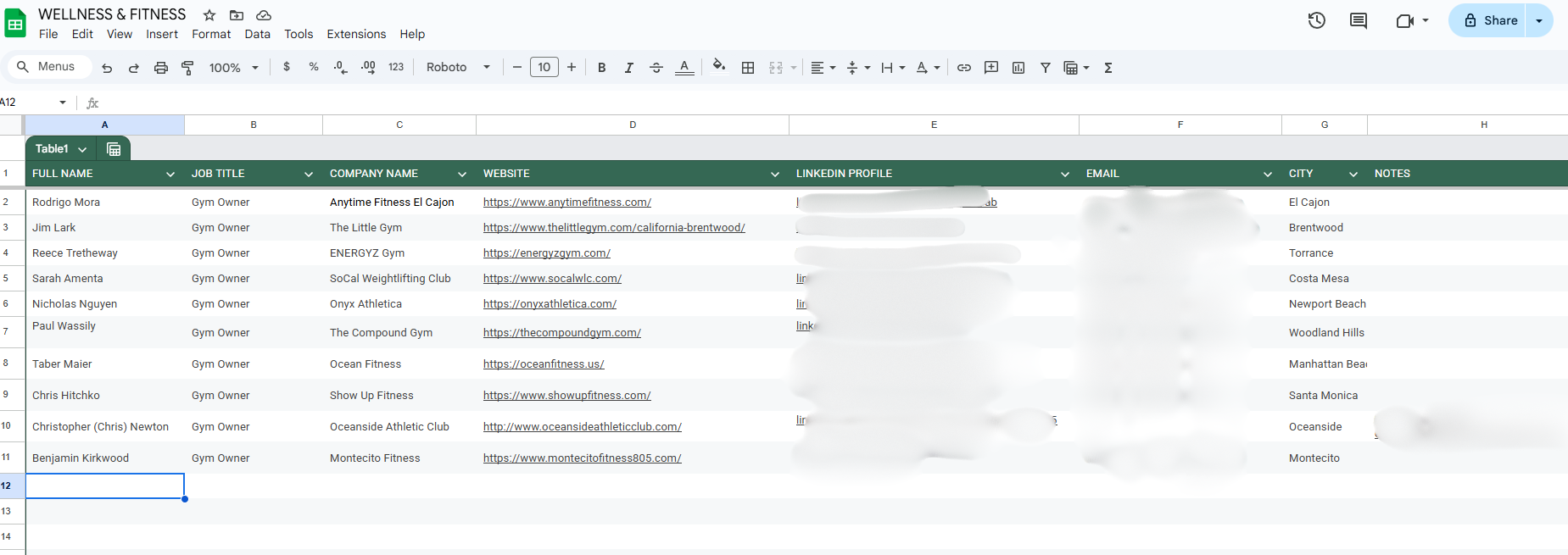Open COMPANY NAME column dropdown arrow
The width and height of the screenshot is (1568, 555).
(462, 174)
